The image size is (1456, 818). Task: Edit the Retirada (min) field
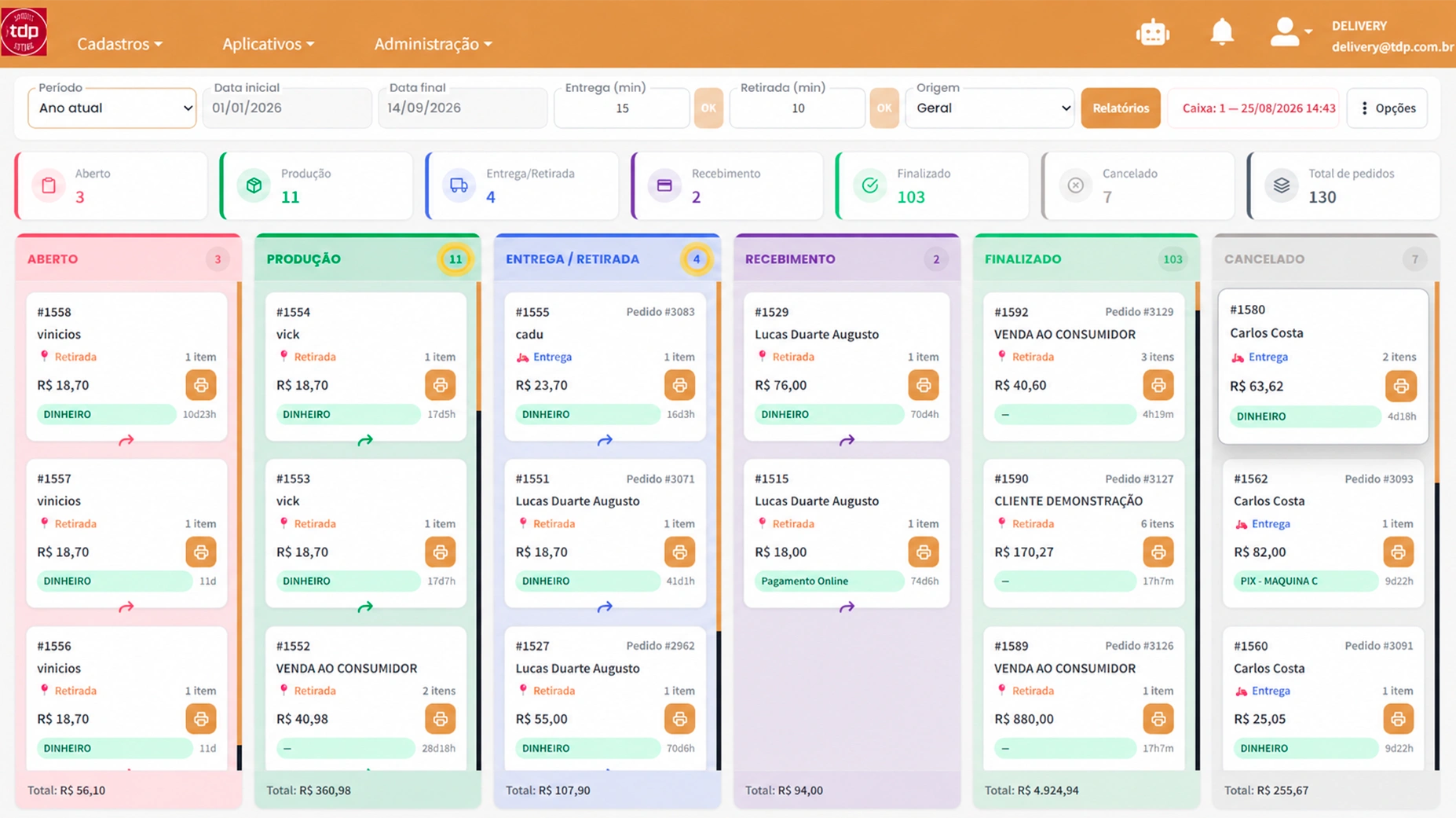[x=797, y=108]
